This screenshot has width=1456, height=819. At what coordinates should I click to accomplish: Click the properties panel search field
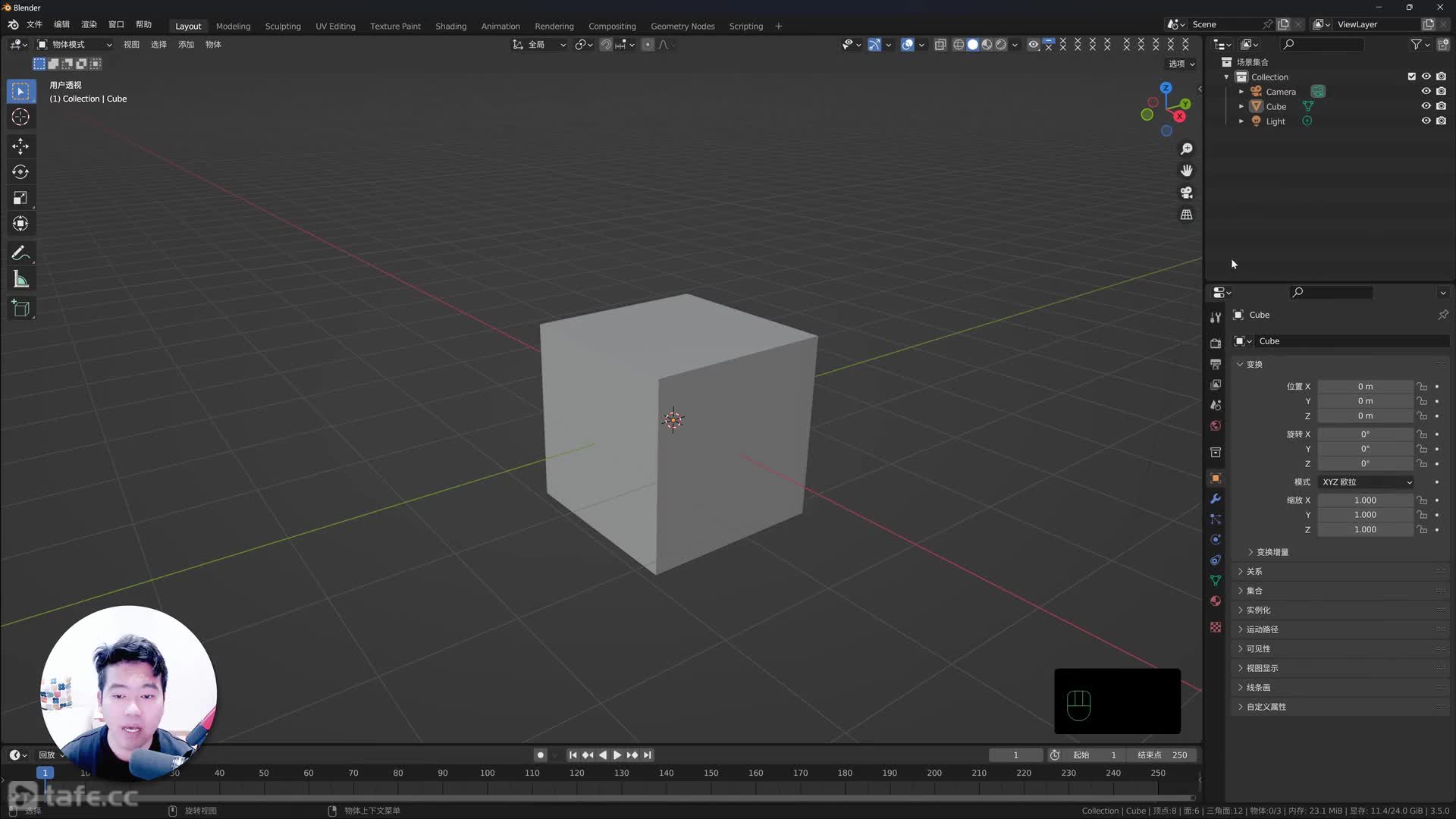click(x=1331, y=292)
